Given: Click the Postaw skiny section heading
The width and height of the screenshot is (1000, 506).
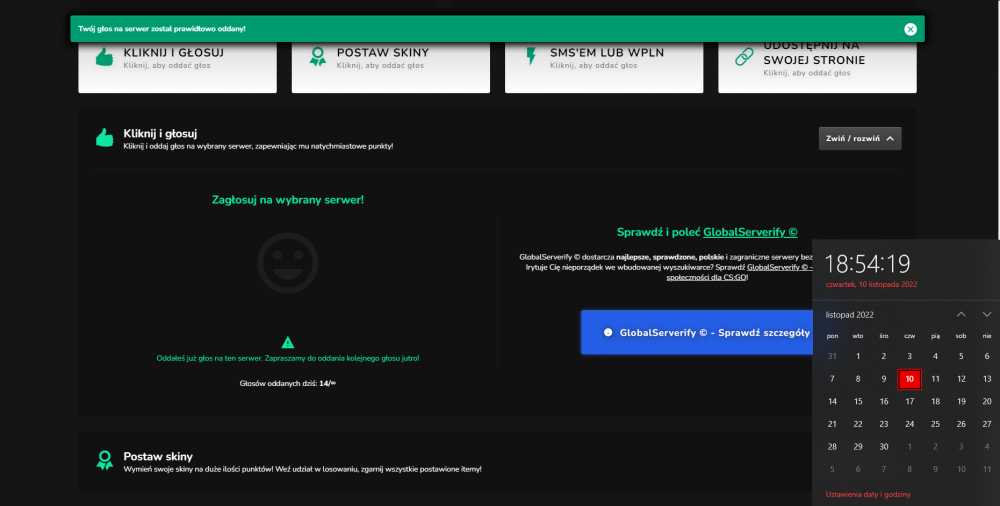Looking at the screenshot, I should 158,456.
